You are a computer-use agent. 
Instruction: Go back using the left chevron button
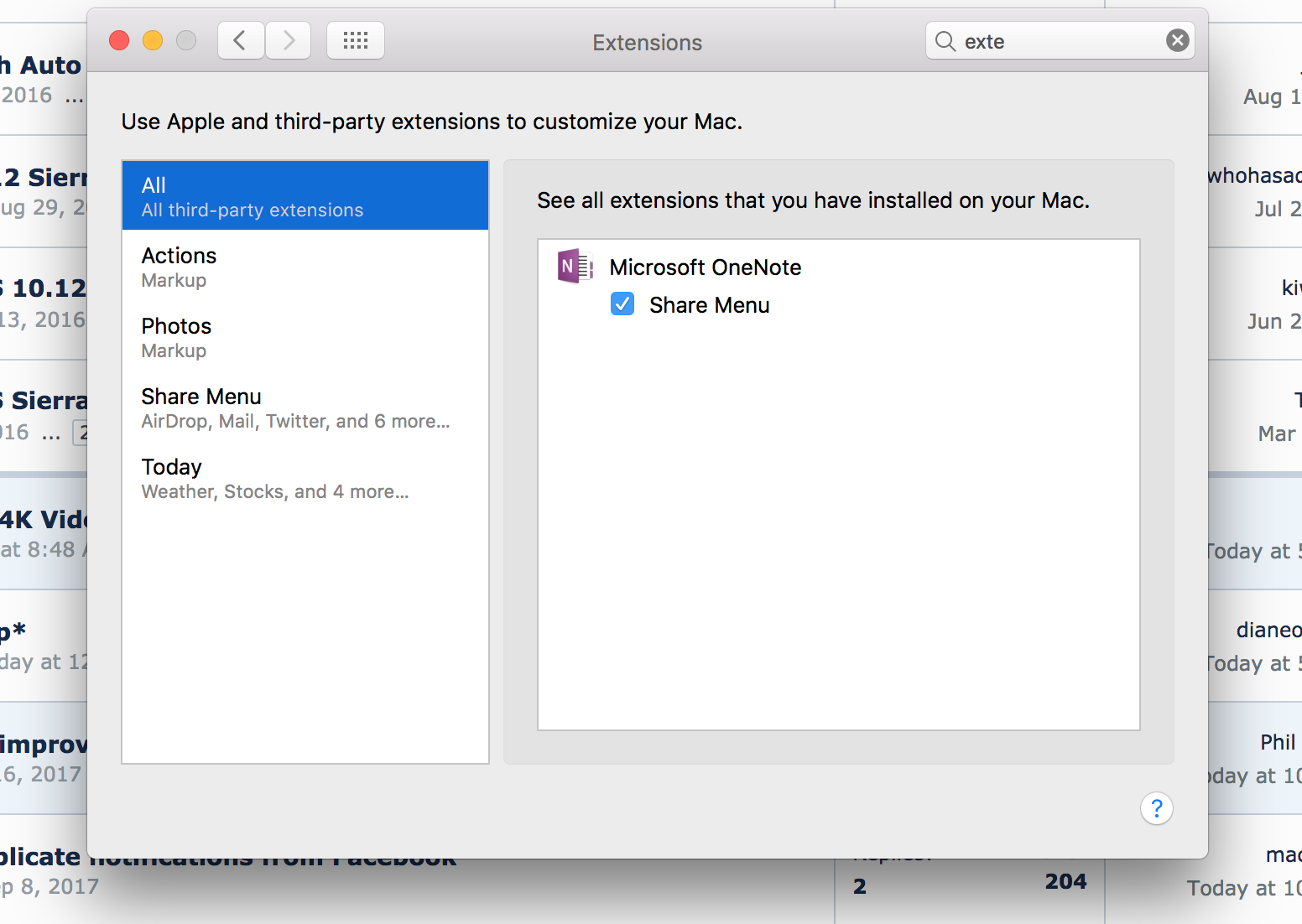tap(242, 40)
